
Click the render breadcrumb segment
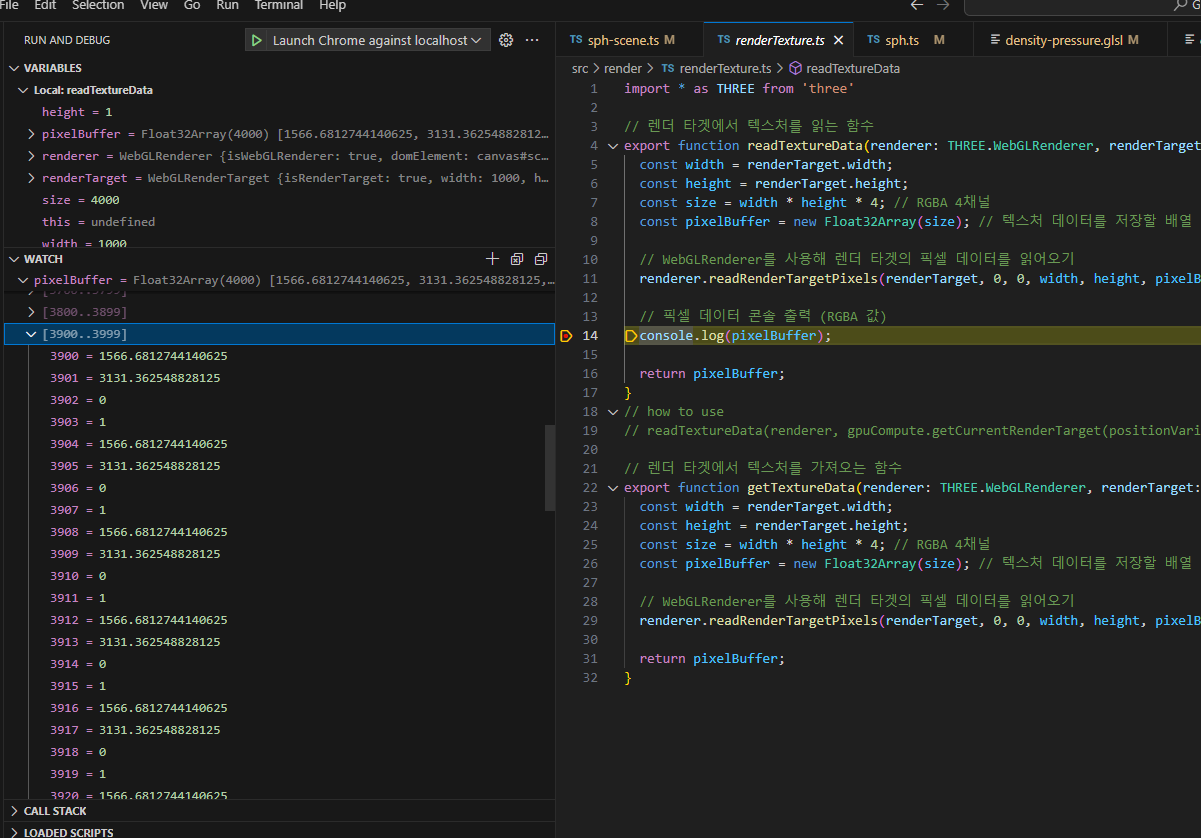click(623, 69)
